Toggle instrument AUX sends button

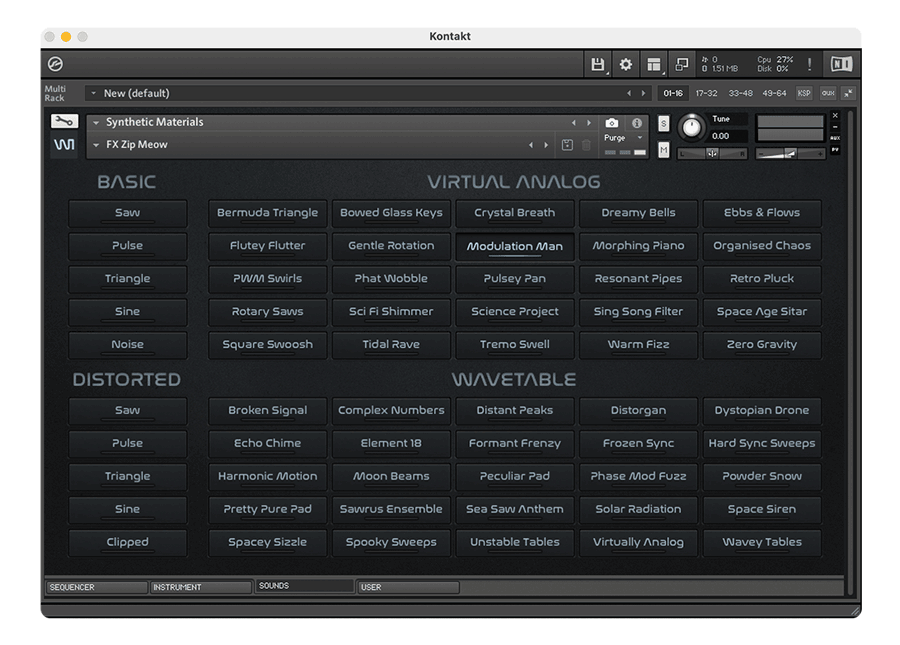pos(835,138)
